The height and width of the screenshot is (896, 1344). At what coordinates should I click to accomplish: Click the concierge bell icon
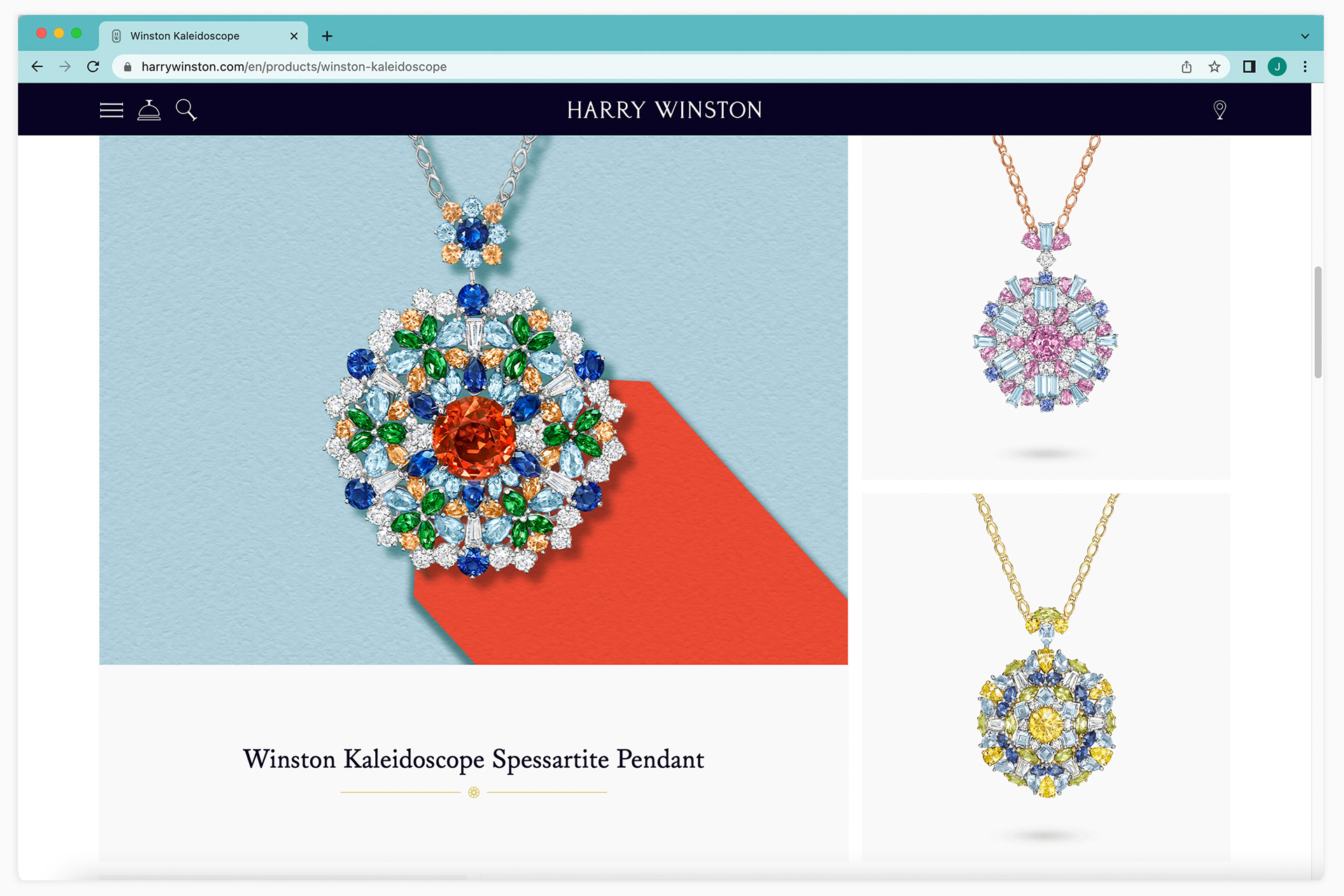[149, 110]
